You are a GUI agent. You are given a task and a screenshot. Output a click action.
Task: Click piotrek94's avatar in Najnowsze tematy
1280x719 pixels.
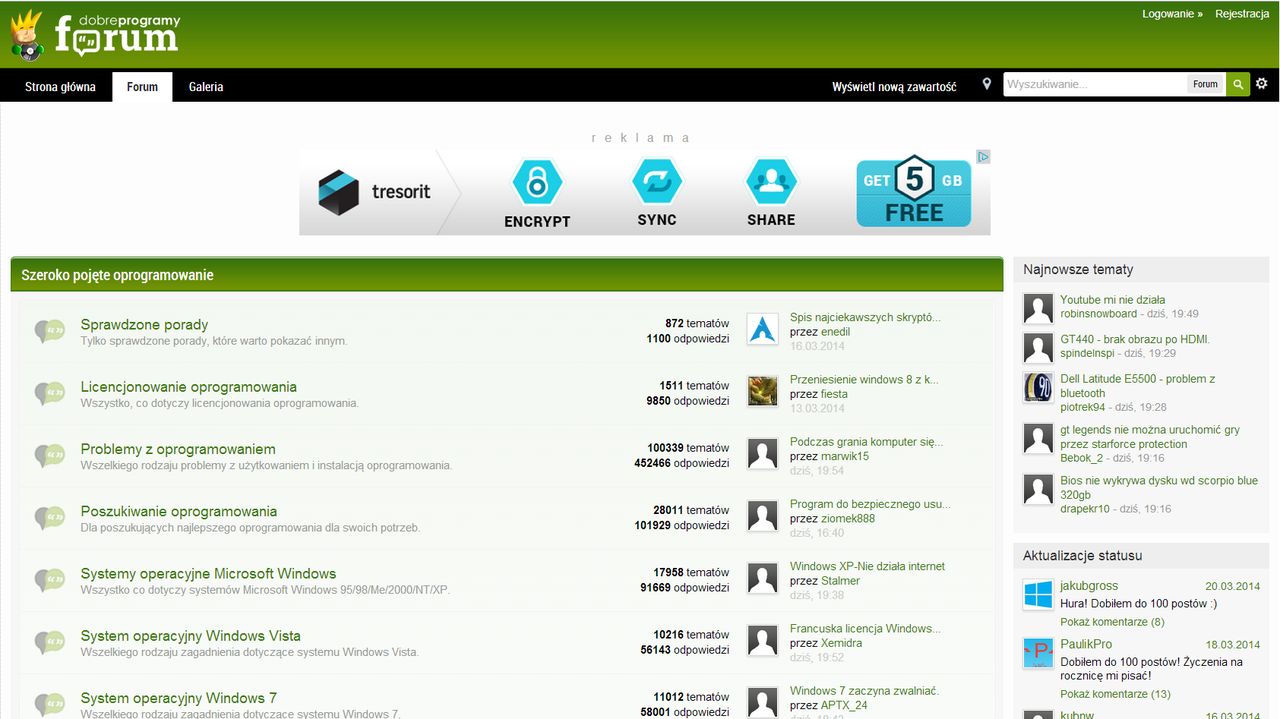[x=1038, y=387]
